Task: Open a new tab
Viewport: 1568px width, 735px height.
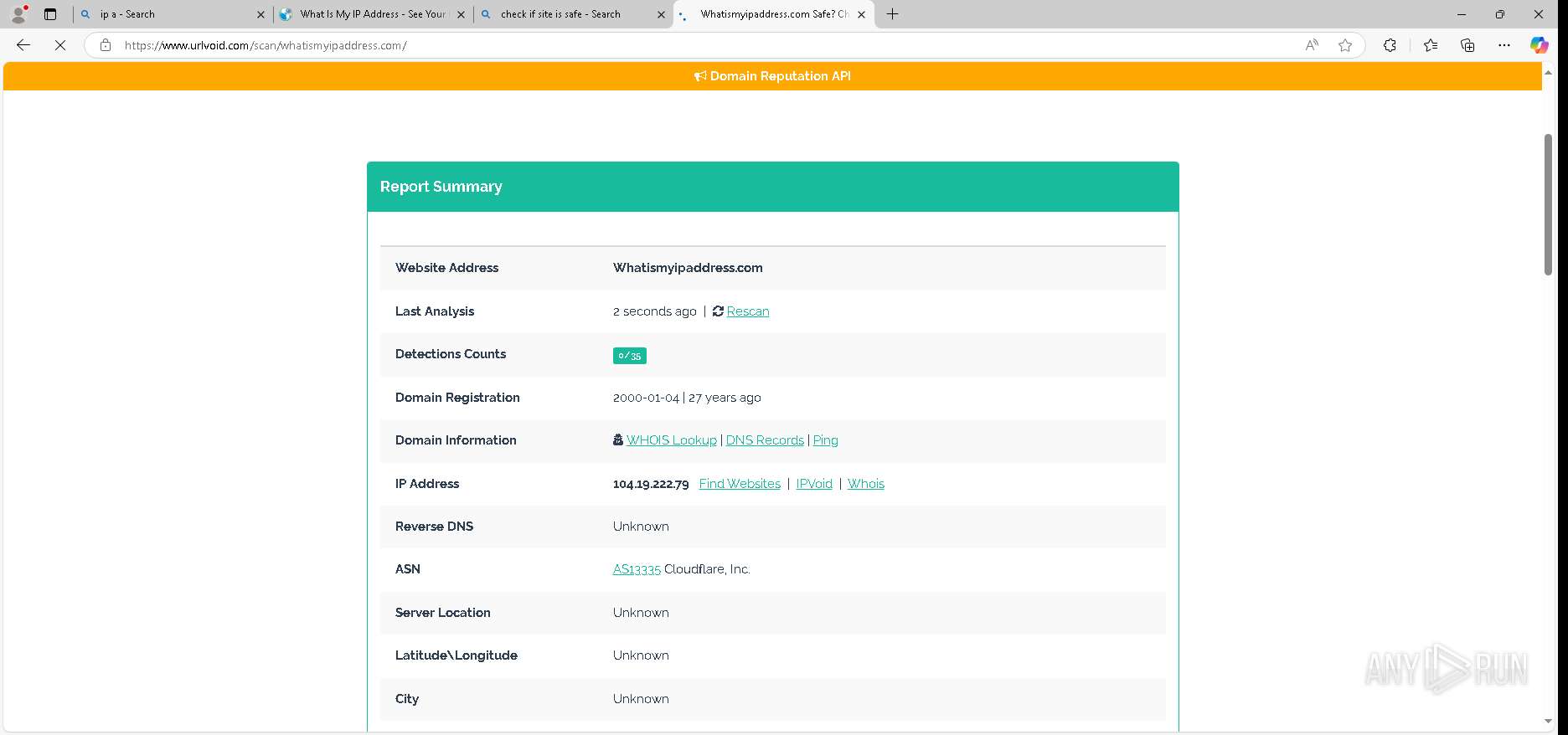Action: (x=893, y=14)
